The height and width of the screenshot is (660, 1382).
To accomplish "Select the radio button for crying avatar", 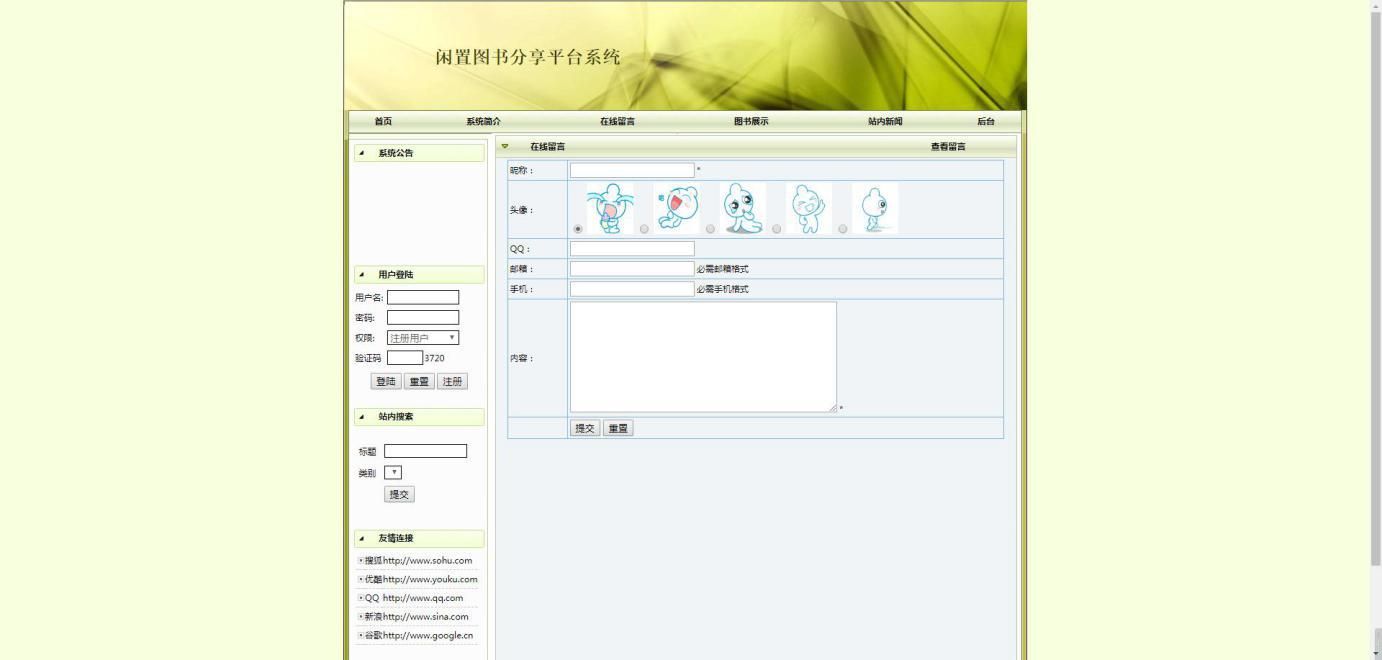I will pos(578,229).
